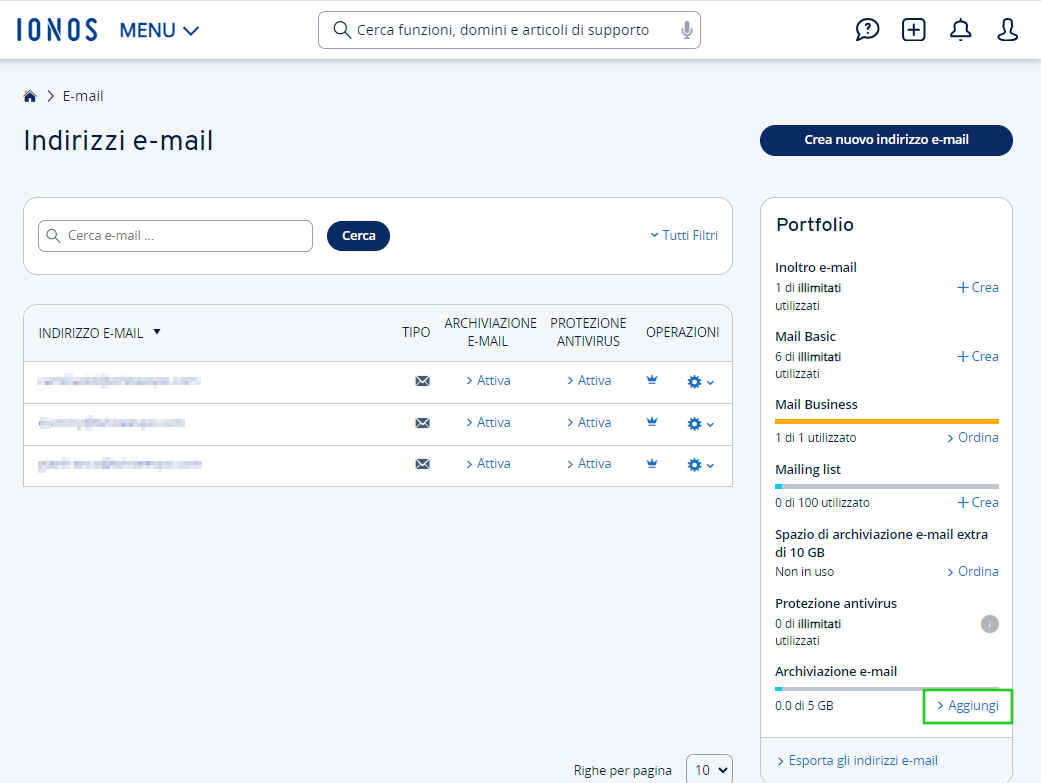Click Crea nuovo indirizzo e-mail button
This screenshot has height=783, width=1041.
[886, 140]
